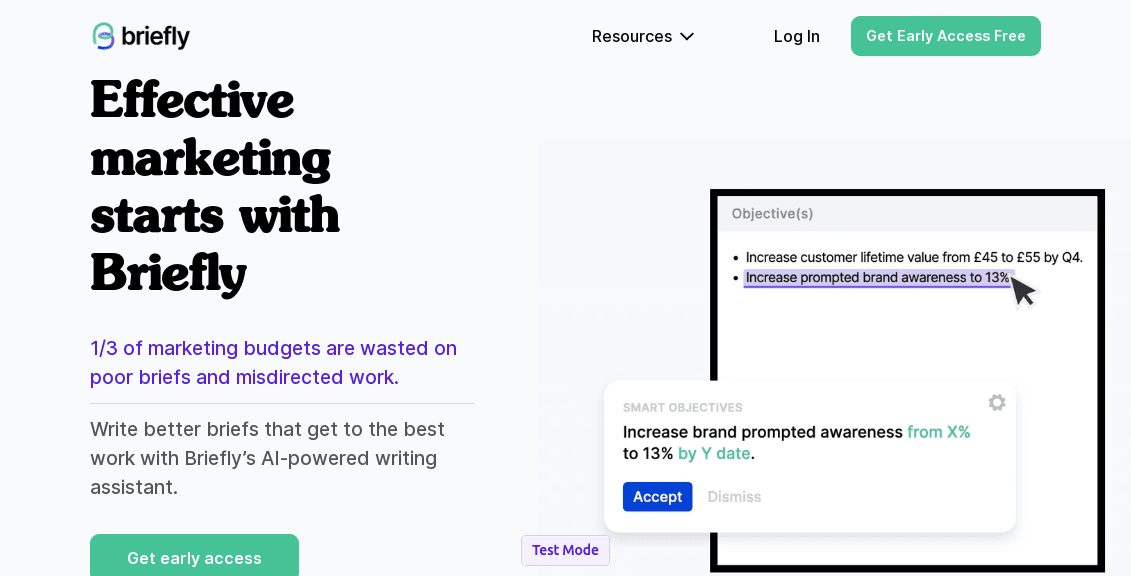Accept the smart objective suggestion
The height and width of the screenshot is (576, 1131).
[x=657, y=497]
